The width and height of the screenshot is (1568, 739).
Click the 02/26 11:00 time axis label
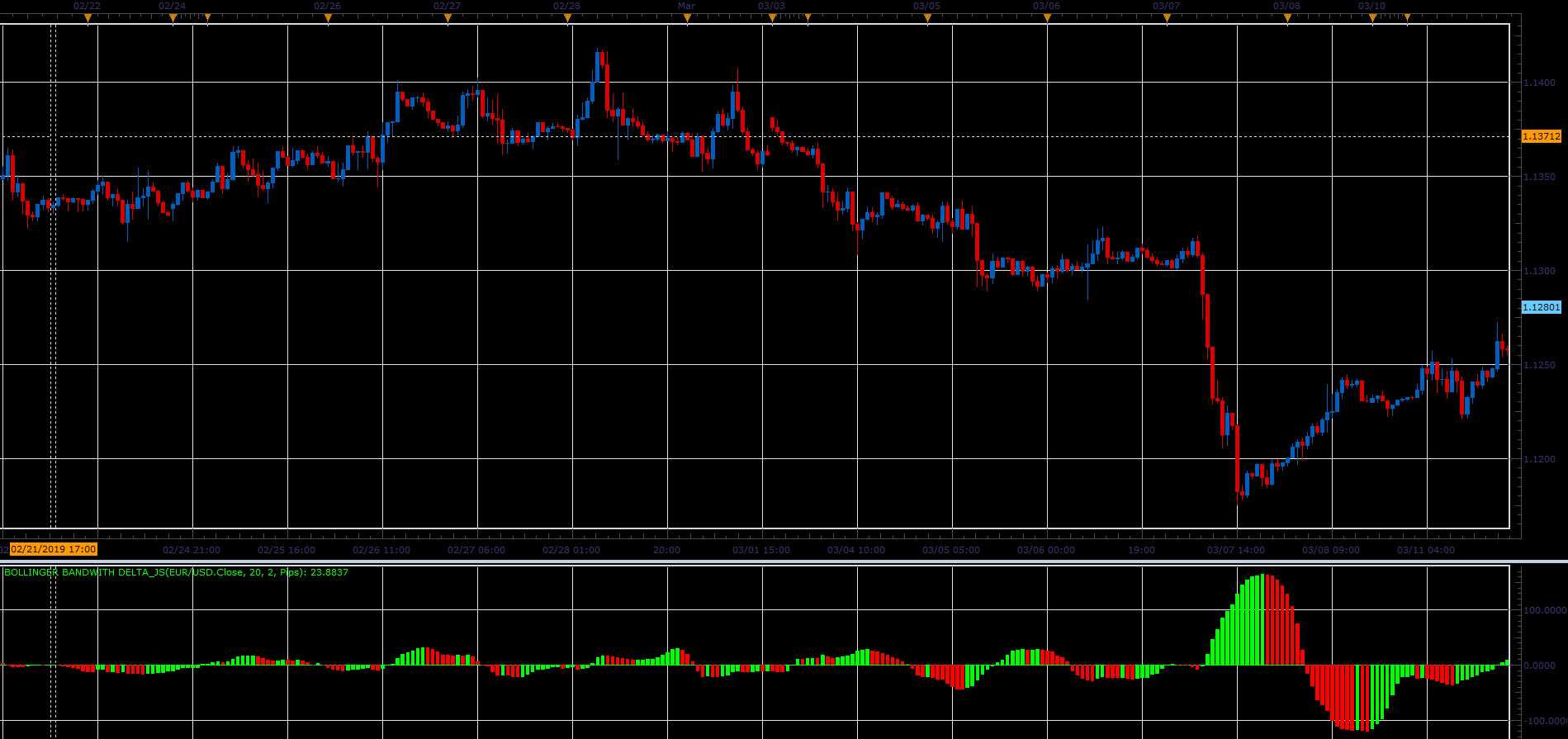[381, 550]
